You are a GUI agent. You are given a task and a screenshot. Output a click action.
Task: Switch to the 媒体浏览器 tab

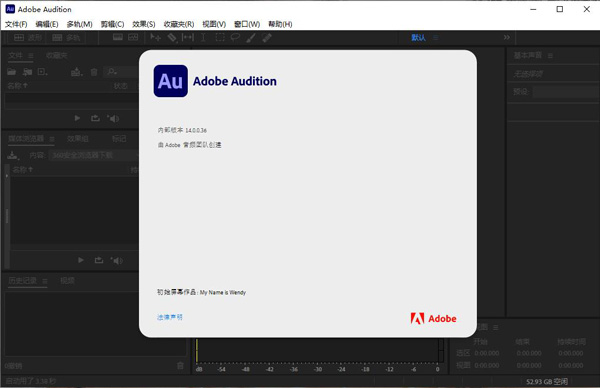click(26, 139)
